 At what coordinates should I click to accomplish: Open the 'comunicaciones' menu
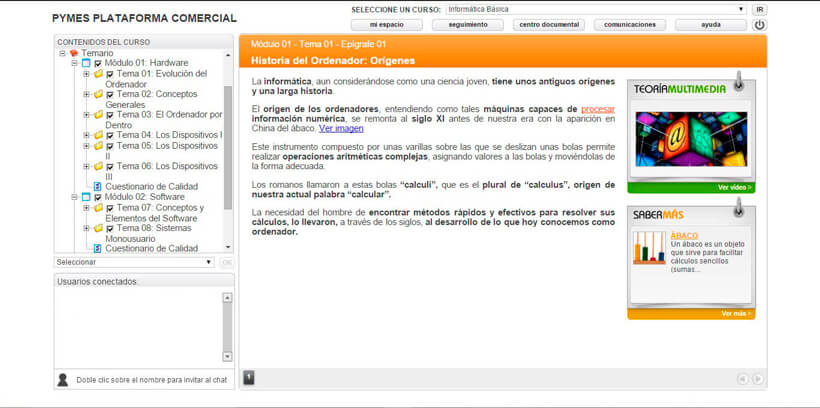click(630, 25)
